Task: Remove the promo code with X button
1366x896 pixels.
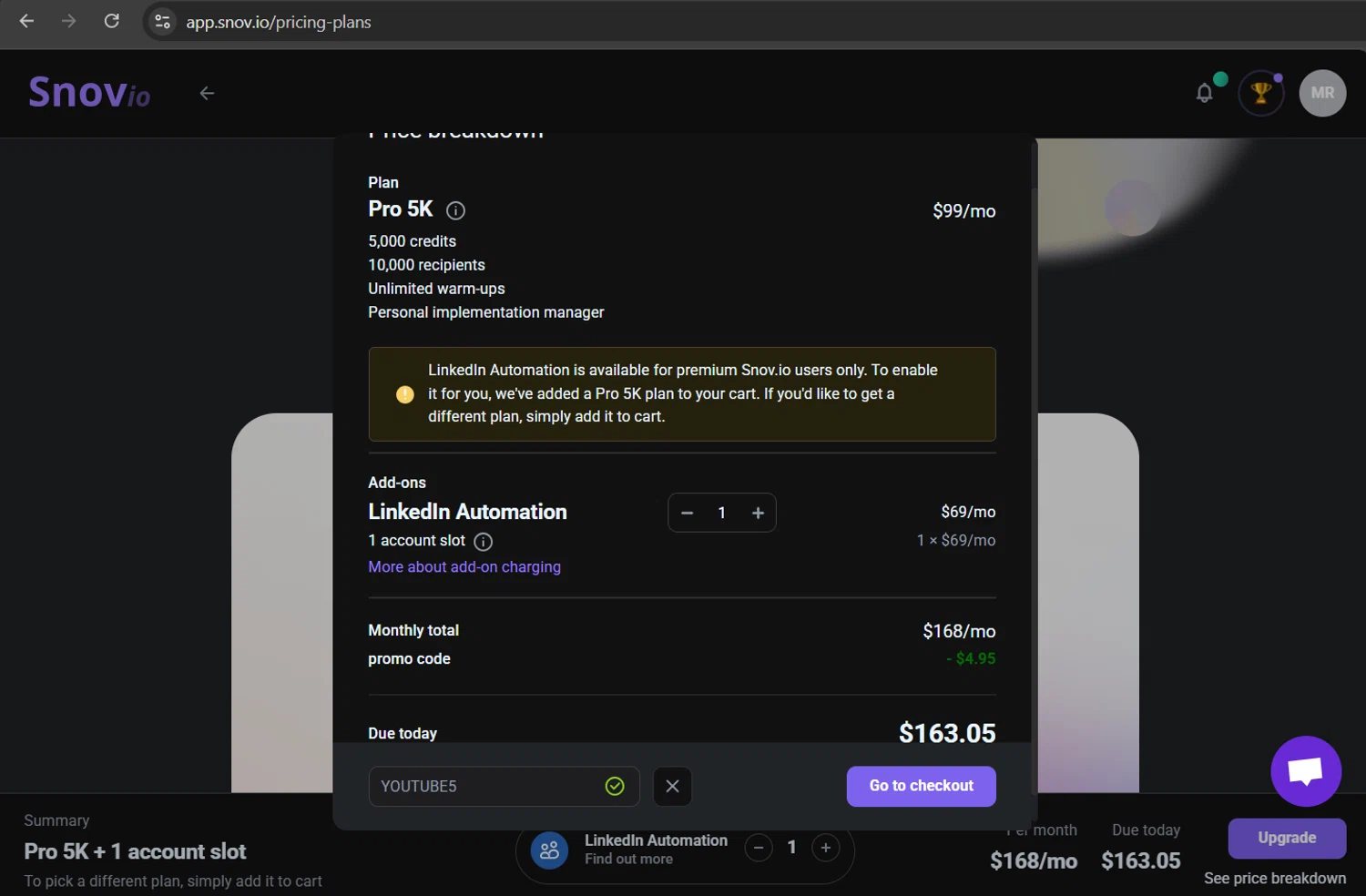Action: [x=672, y=787]
